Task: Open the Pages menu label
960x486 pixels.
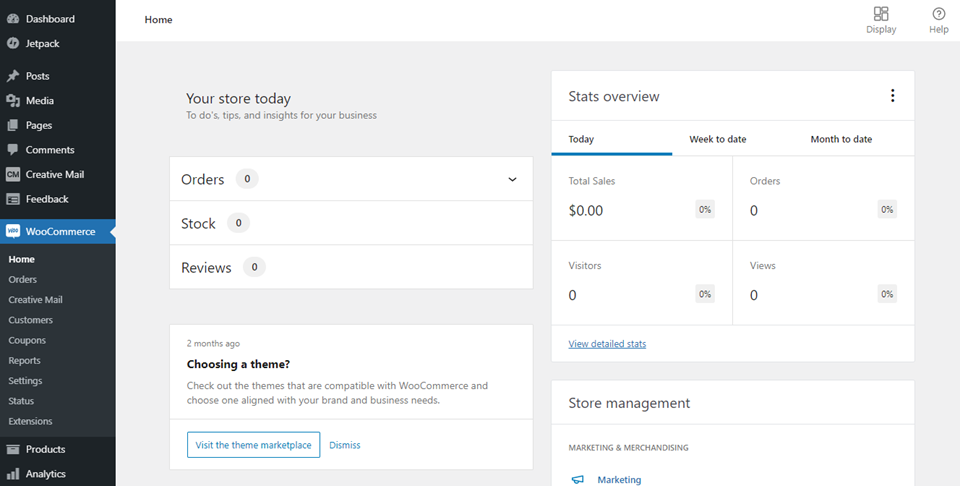Action: pos(39,125)
